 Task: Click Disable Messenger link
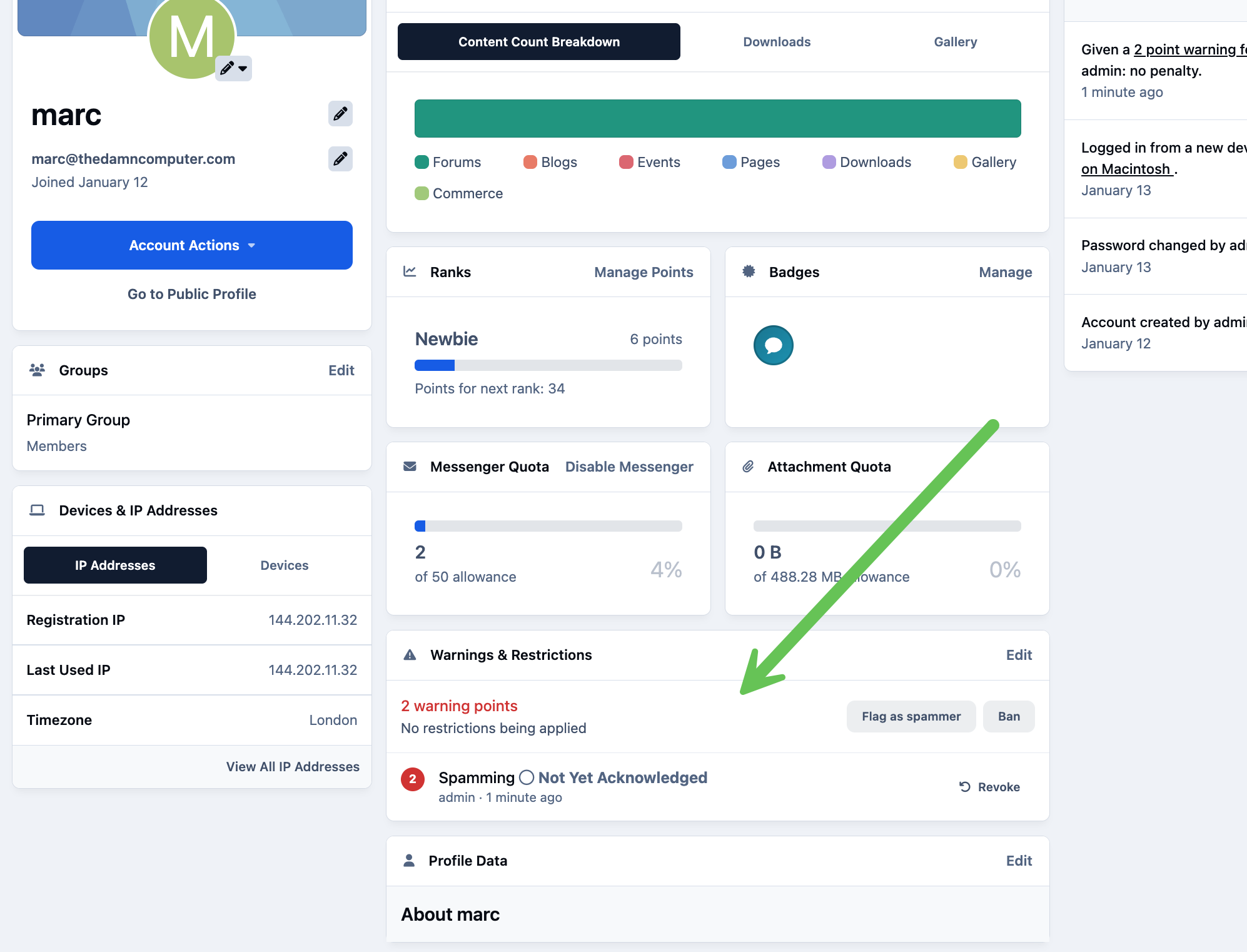click(629, 467)
